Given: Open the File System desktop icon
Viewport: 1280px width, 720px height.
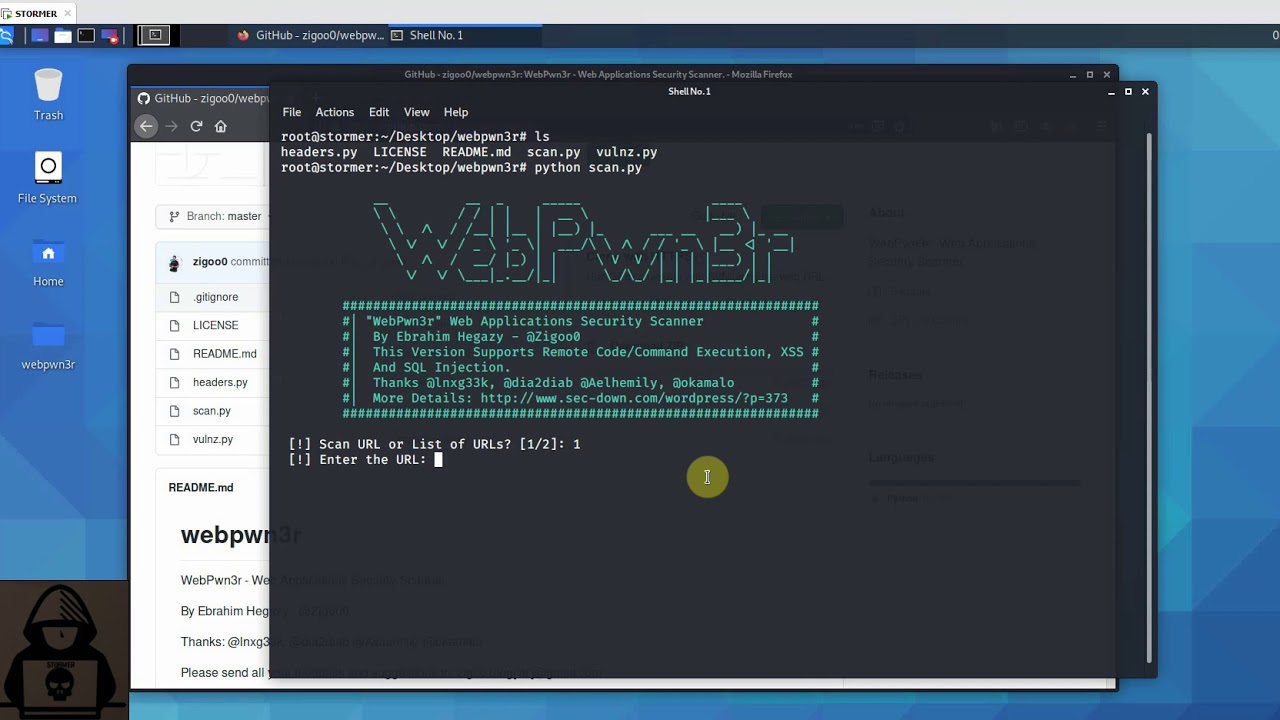Looking at the screenshot, I should coord(47,179).
